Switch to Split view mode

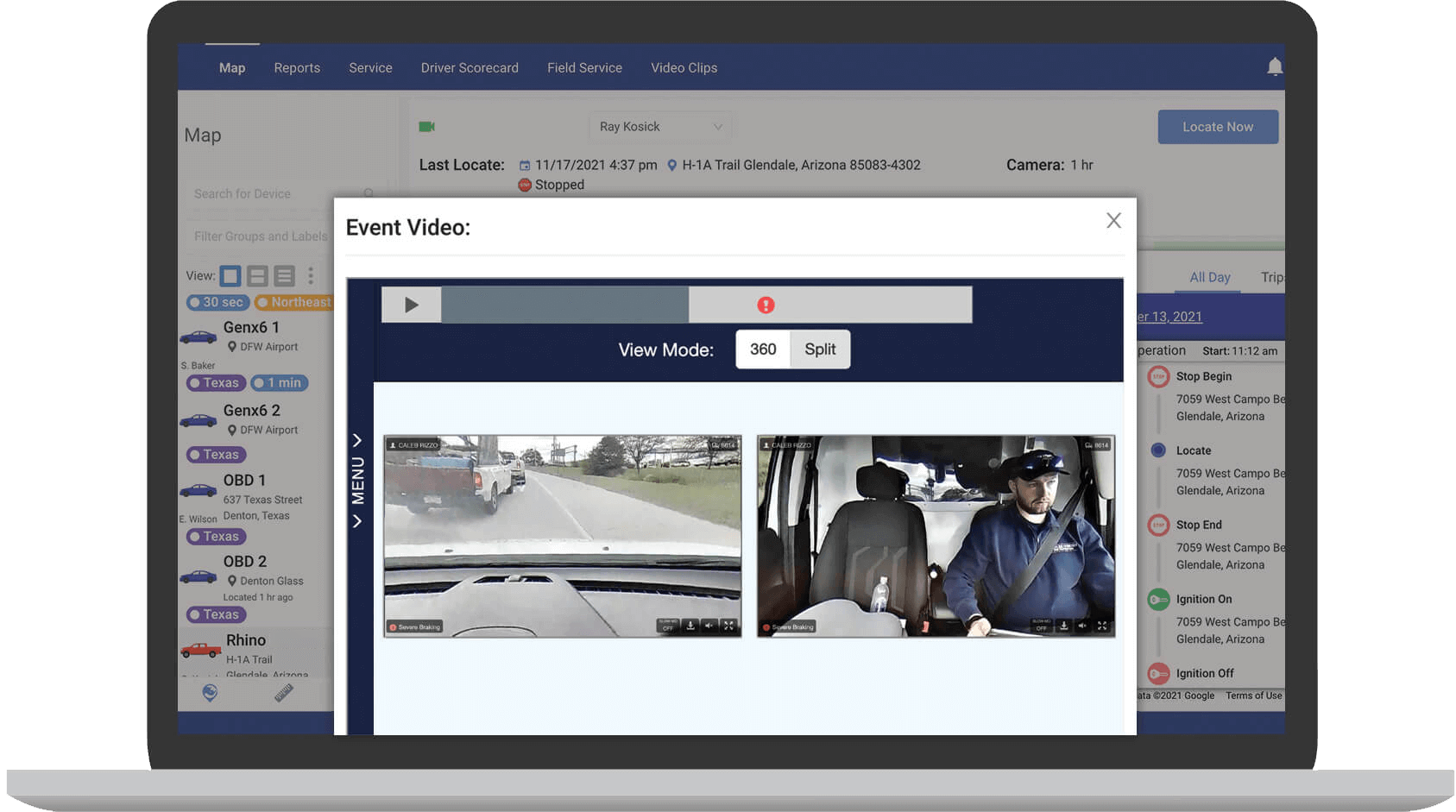click(x=820, y=349)
